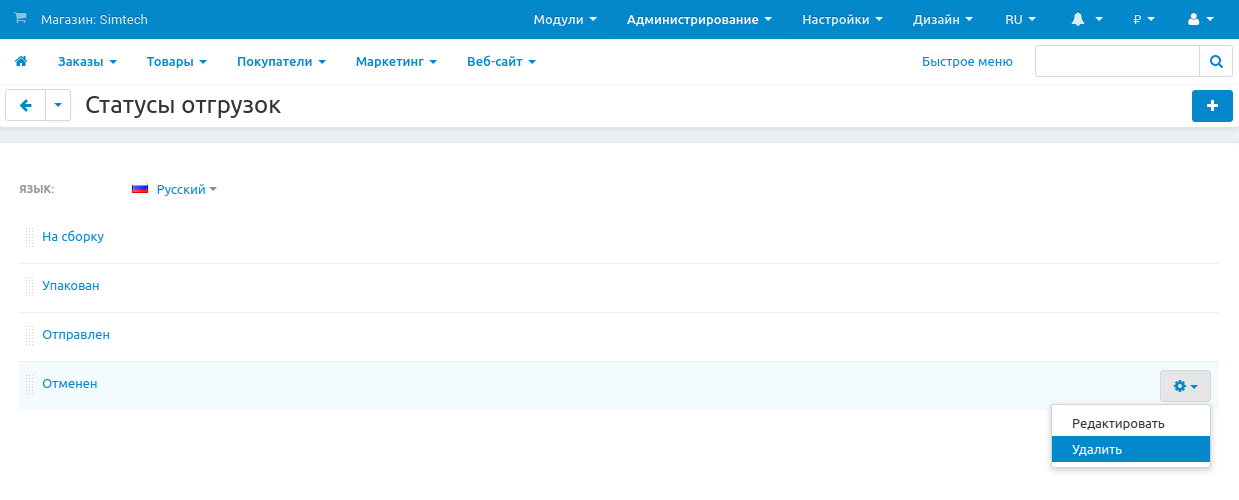This screenshot has height=500, width=1239.
Task: Click the shopping cart store icon
Action: tap(20, 19)
